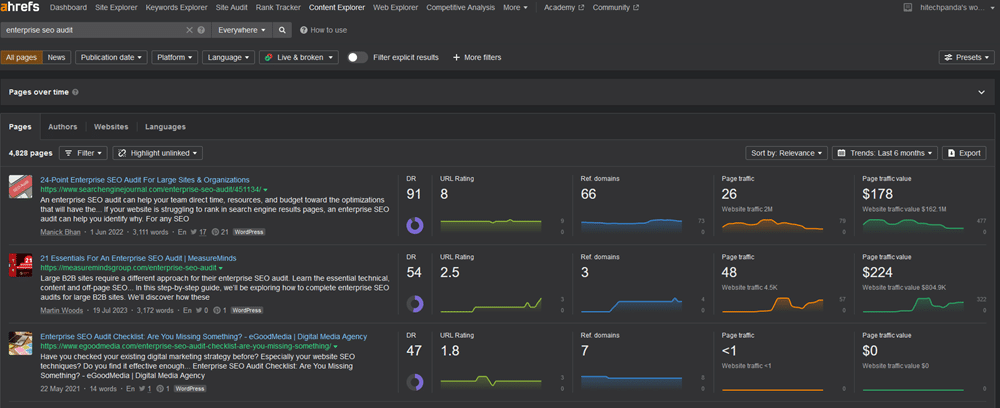The height and width of the screenshot is (408, 1000).
Task: Select the All pages toggle option
Action: coord(21,57)
